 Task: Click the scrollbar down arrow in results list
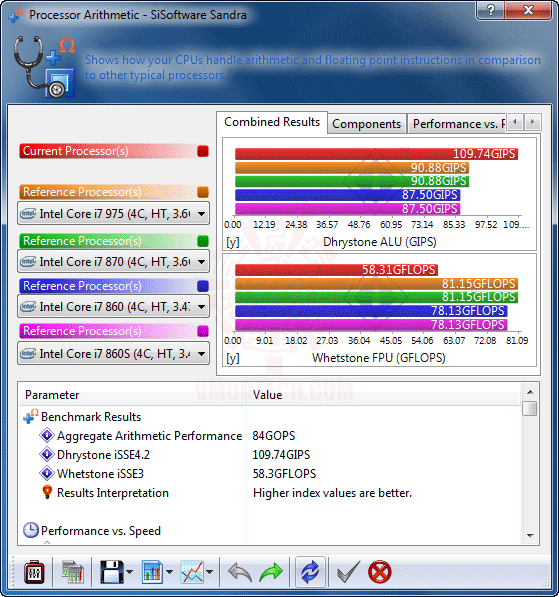point(530,535)
